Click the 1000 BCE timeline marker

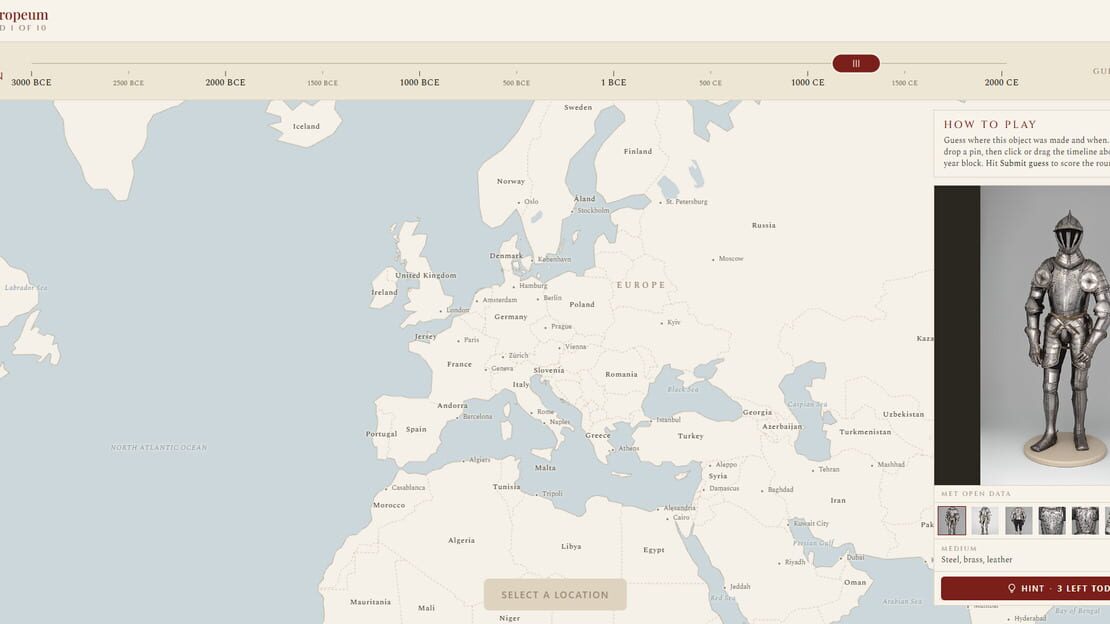(x=419, y=82)
